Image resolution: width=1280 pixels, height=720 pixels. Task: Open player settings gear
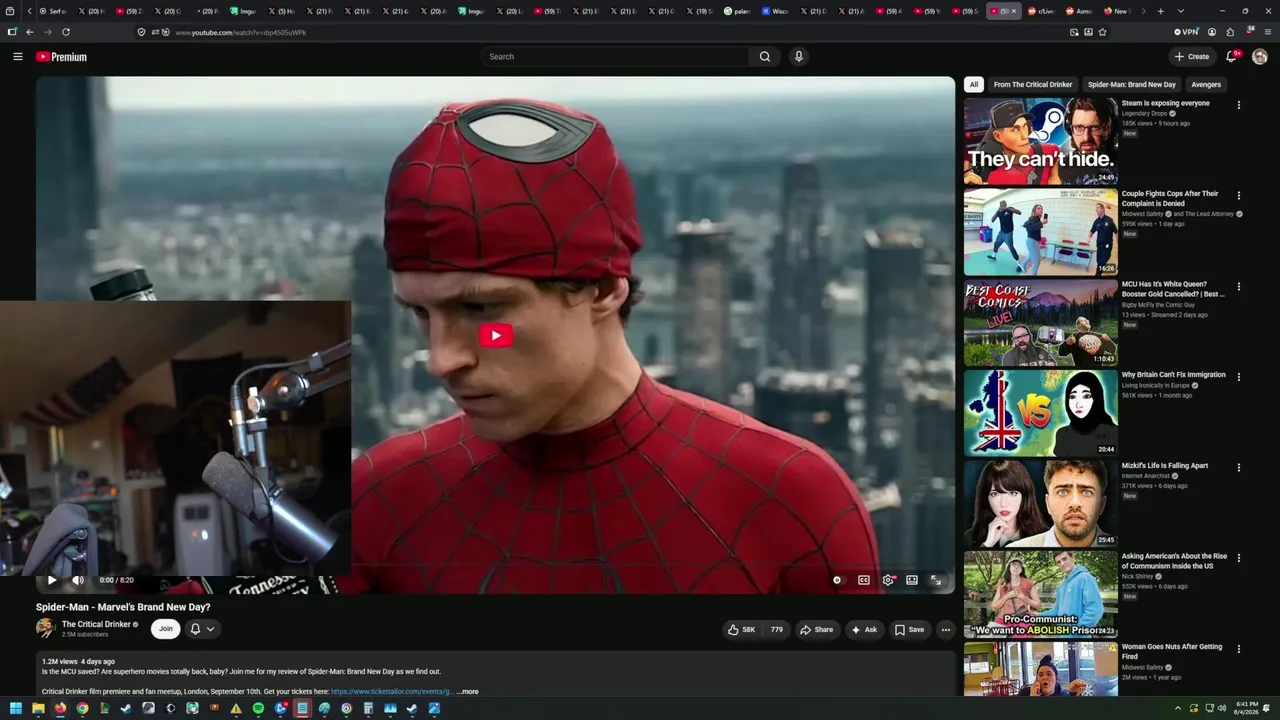[x=888, y=580]
